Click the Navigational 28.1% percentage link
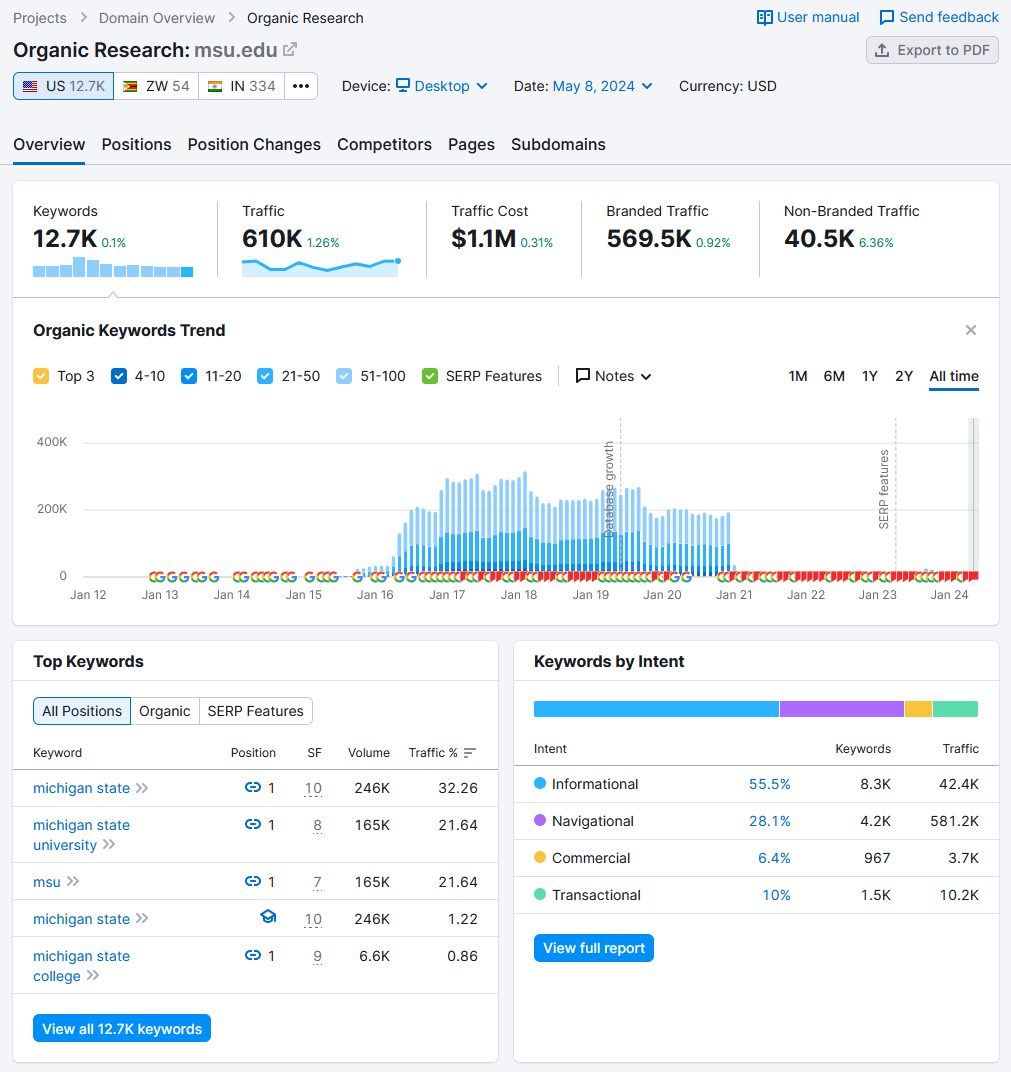This screenshot has width=1011, height=1072. [x=770, y=821]
